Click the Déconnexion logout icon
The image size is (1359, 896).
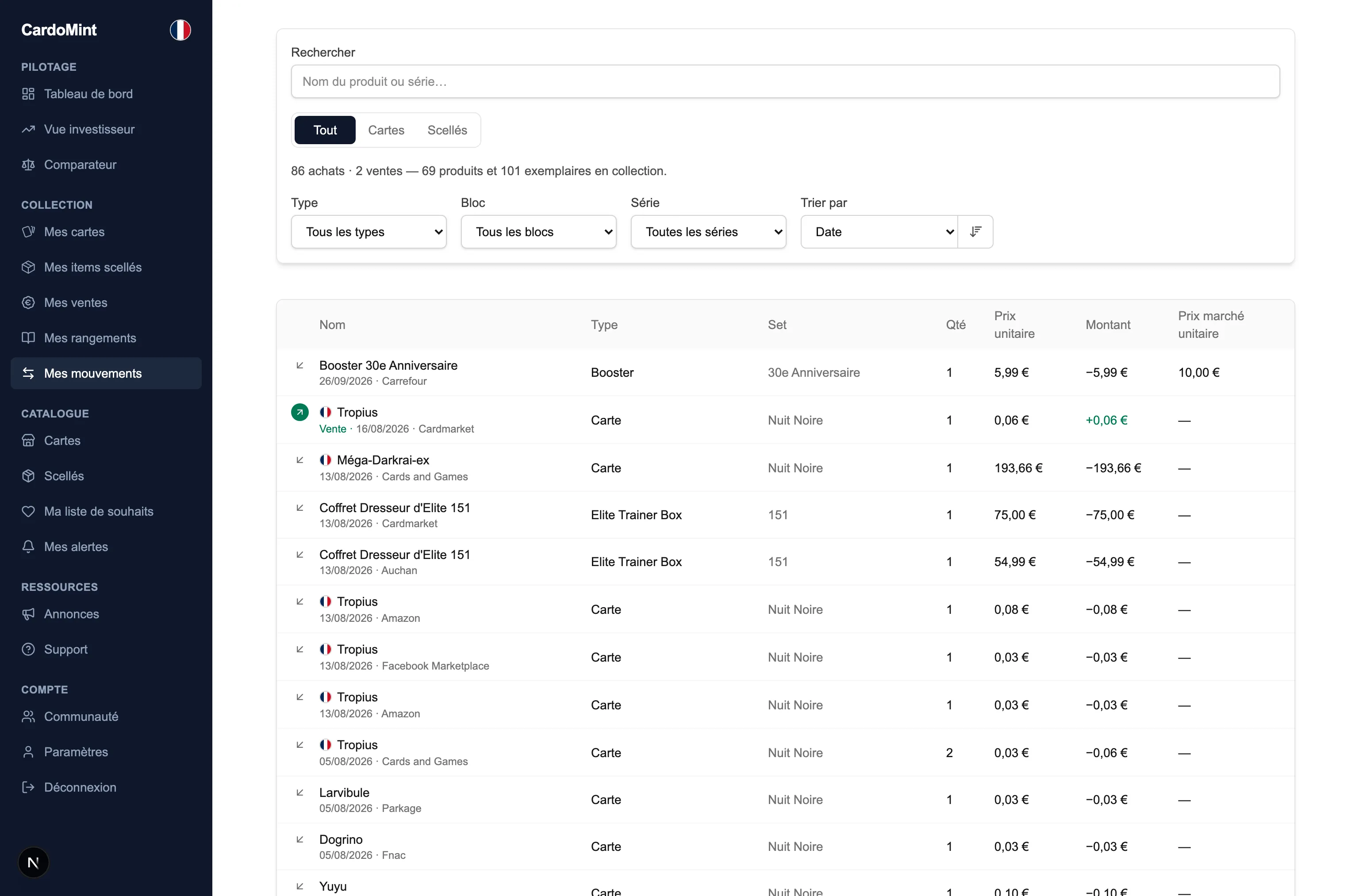28,788
